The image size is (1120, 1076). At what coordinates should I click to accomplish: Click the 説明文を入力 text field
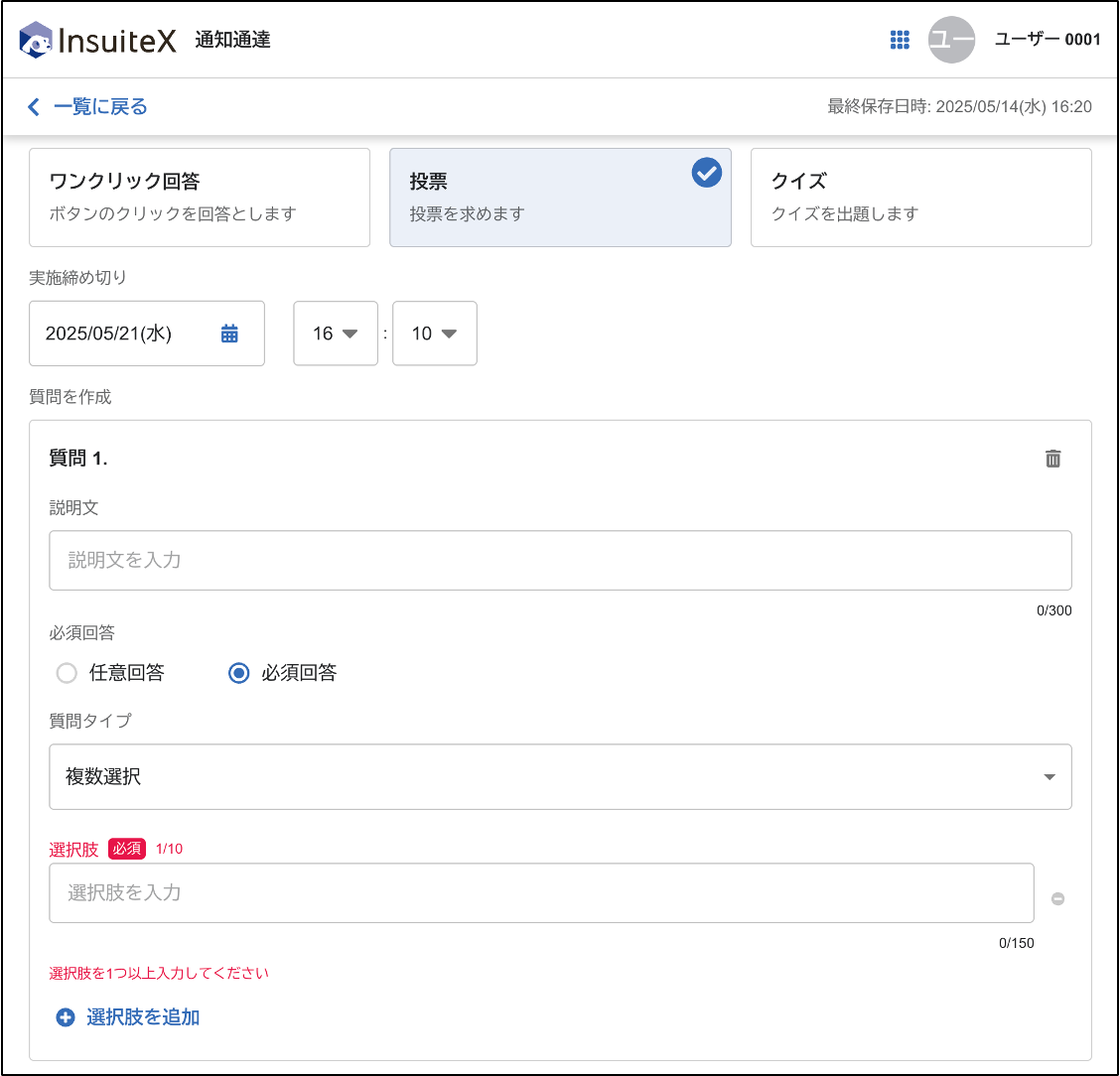560,561
